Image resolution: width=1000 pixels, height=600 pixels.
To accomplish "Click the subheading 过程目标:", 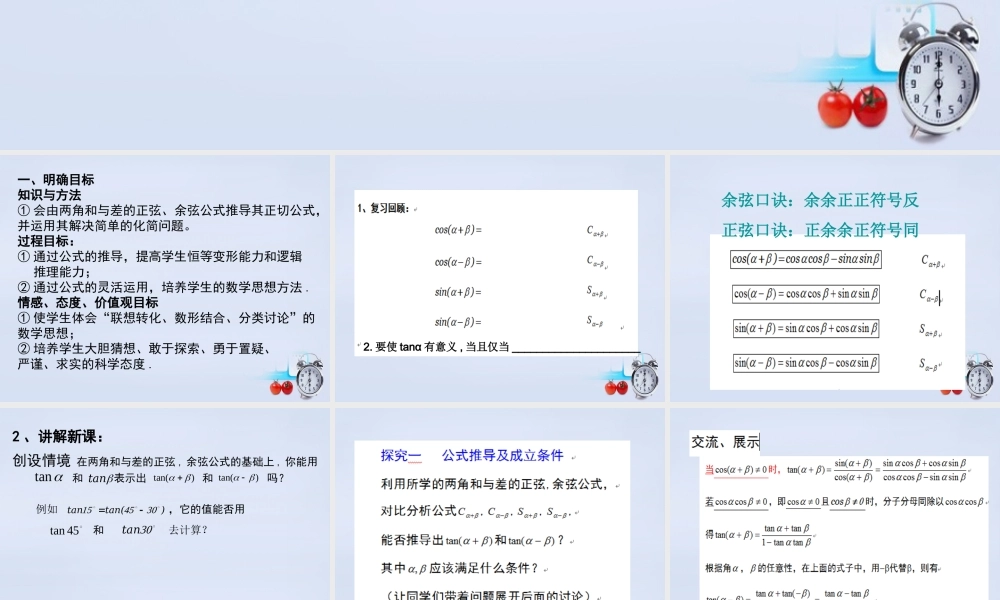I will point(46,241).
